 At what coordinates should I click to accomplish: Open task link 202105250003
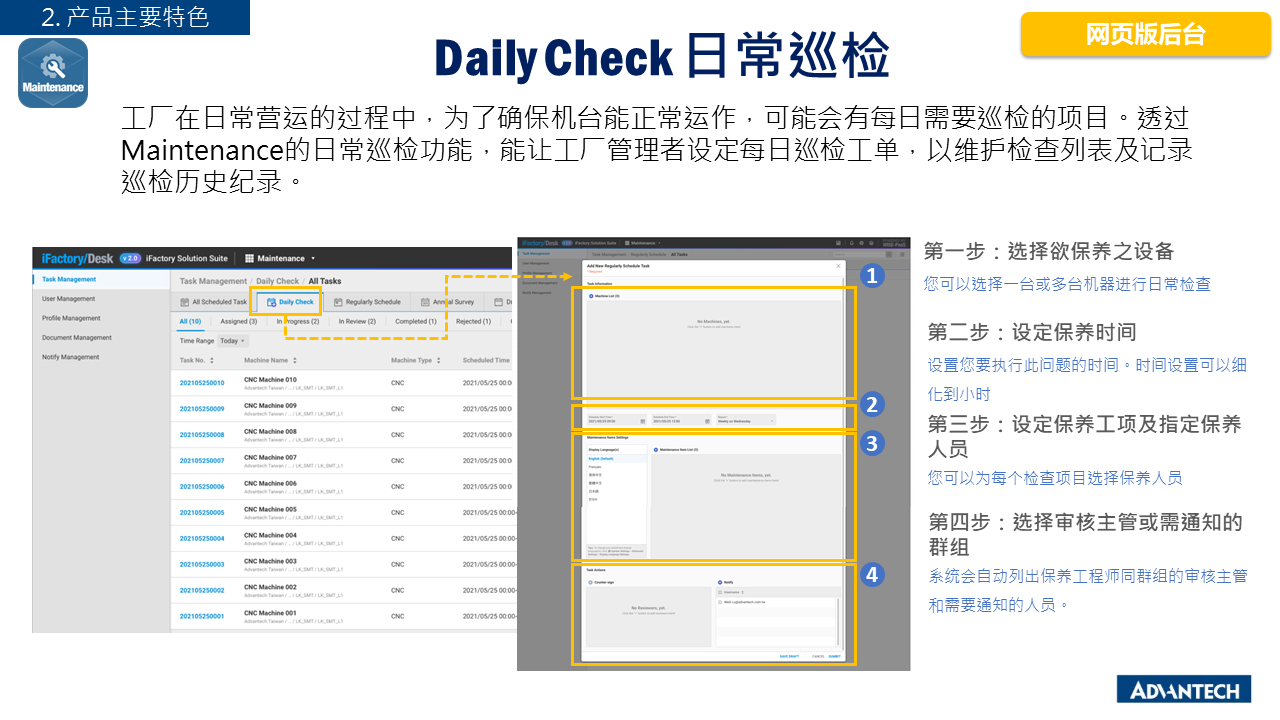coord(202,565)
